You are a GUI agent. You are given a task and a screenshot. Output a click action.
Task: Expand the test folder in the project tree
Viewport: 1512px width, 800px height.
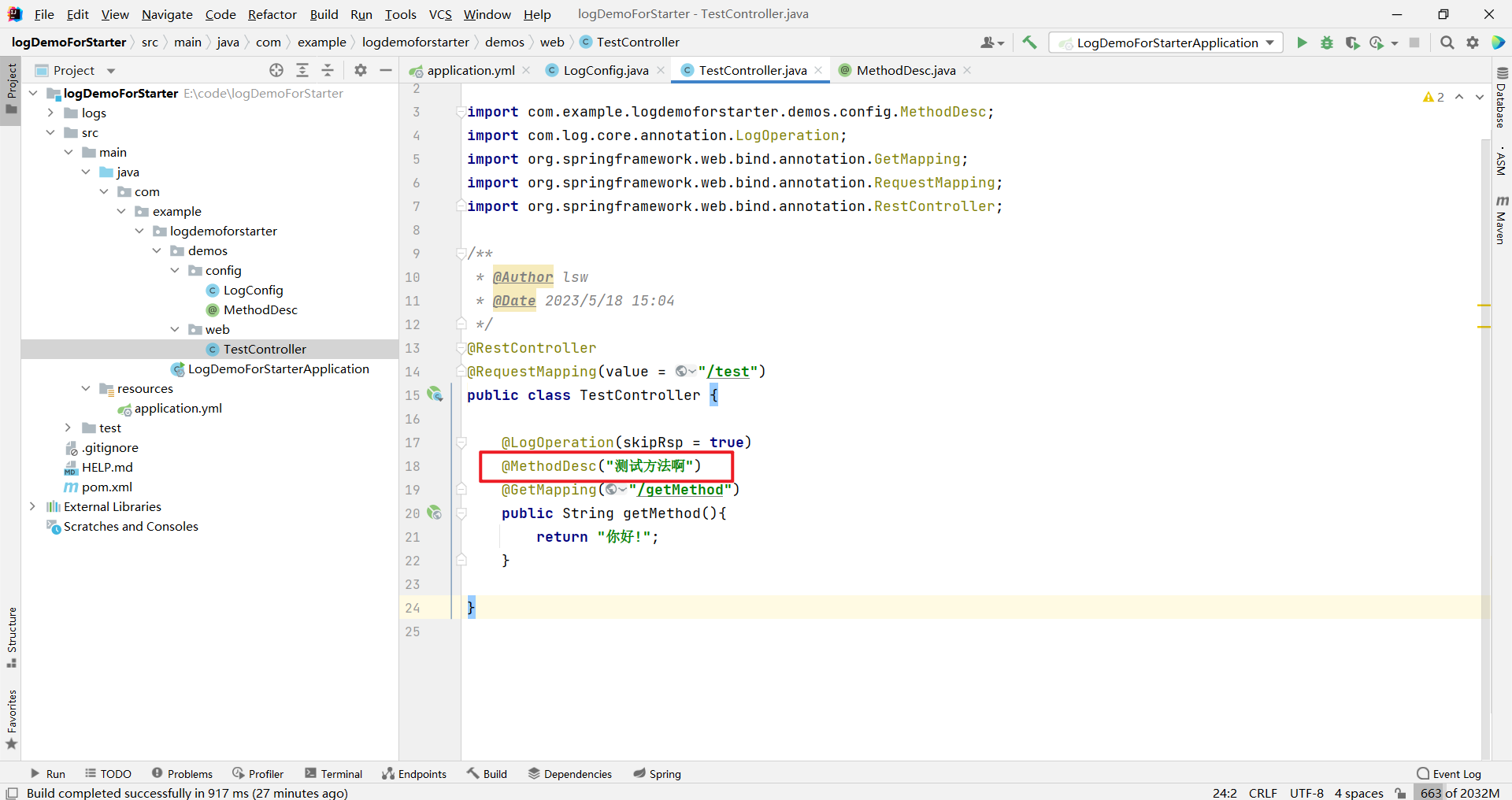pyautogui.click(x=69, y=428)
